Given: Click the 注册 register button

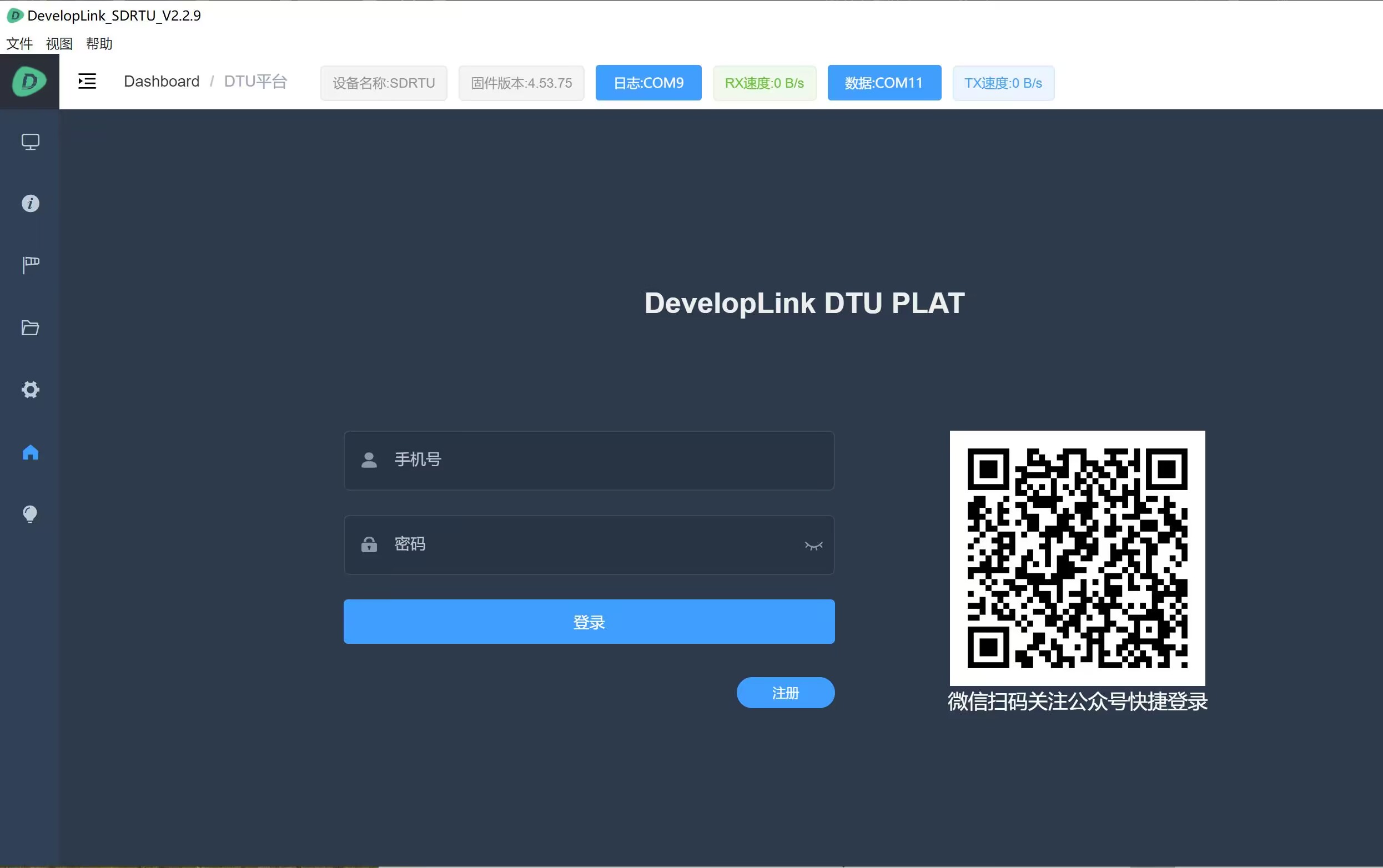Looking at the screenshot, I should point(785,693).
